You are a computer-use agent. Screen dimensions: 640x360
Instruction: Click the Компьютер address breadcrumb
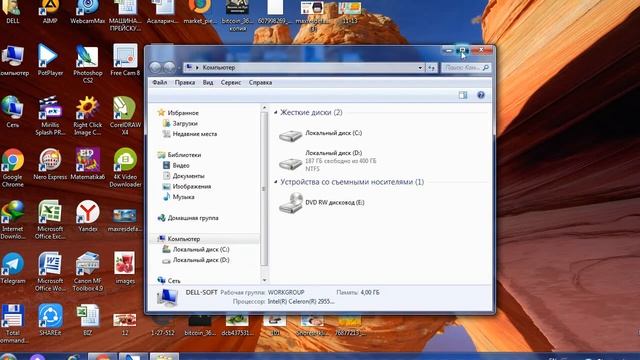[x=219, y=68]
